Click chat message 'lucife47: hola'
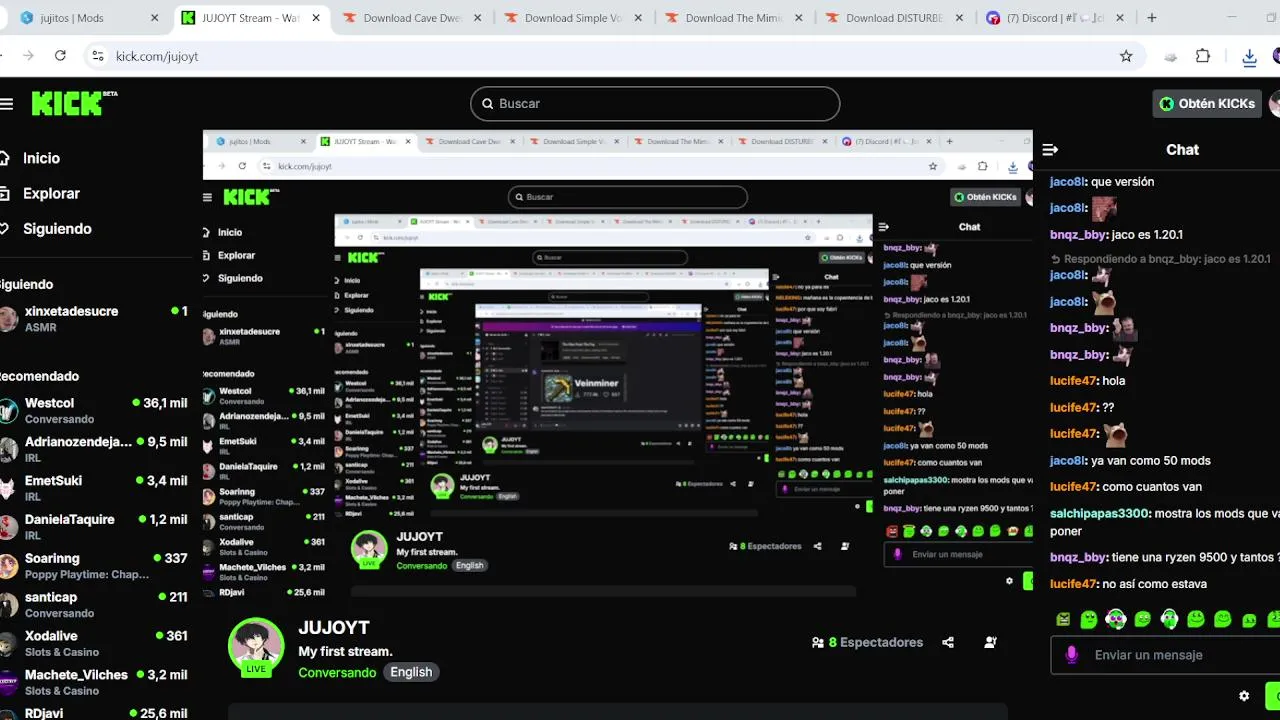The image size is (1280, 720). click(x=1088, y=381)
